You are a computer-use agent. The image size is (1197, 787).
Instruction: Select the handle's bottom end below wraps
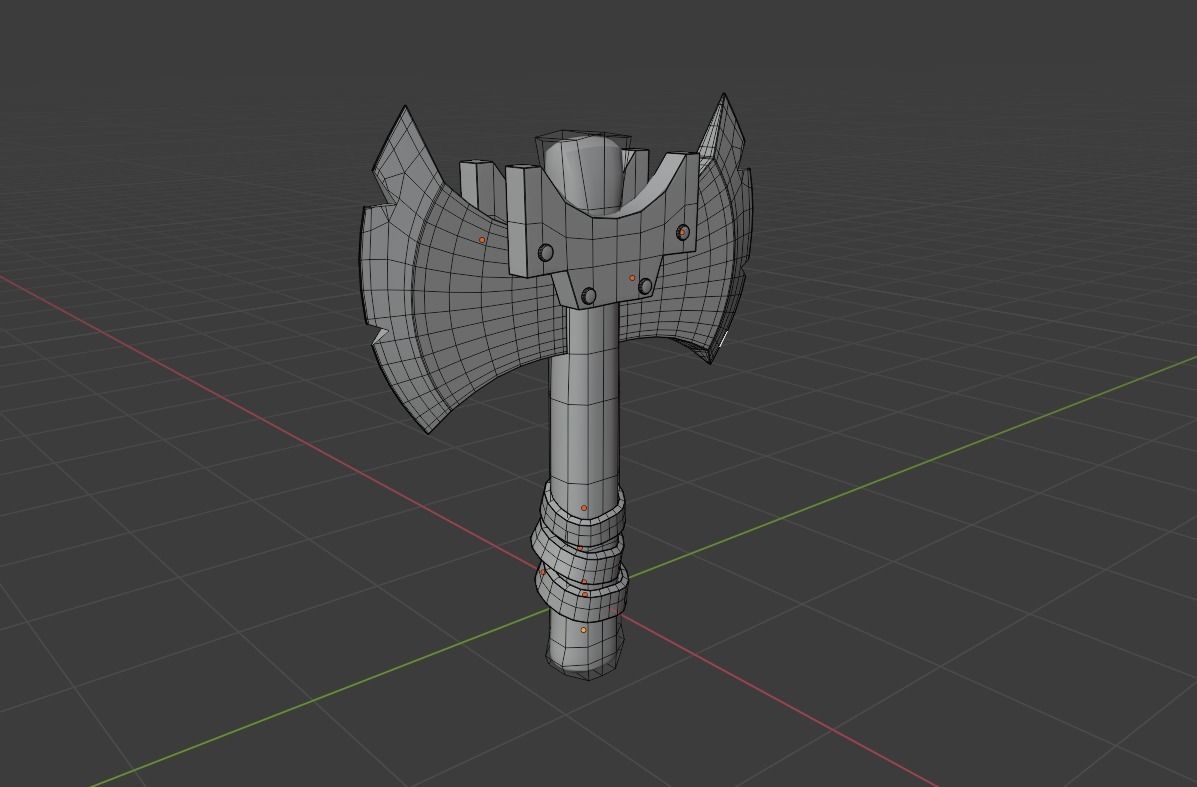click(x=585, y=645)
